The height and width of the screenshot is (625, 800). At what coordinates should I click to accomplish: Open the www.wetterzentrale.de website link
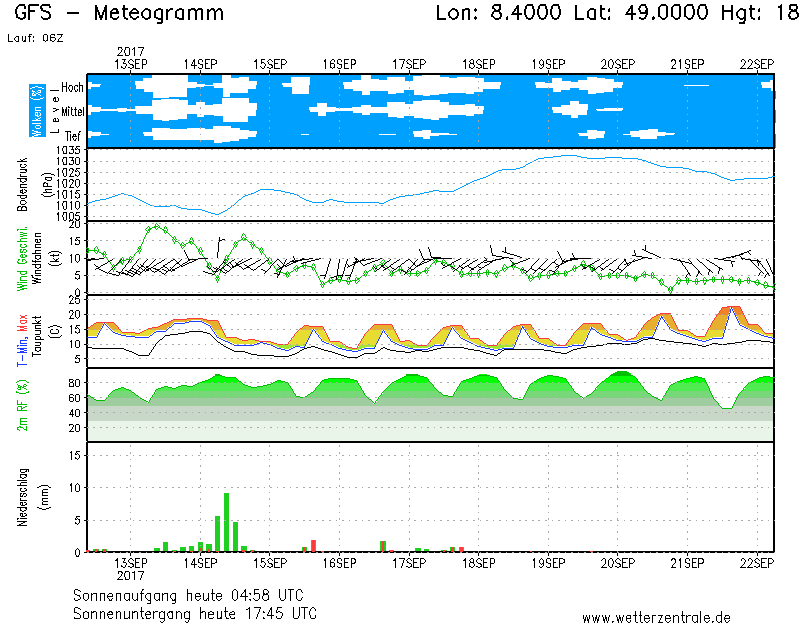(656, 618)
